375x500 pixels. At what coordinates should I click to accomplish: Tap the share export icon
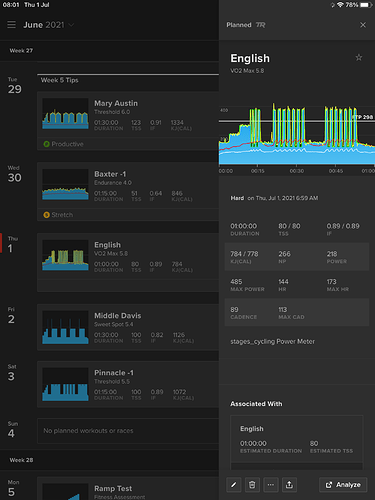coord(289,485)
